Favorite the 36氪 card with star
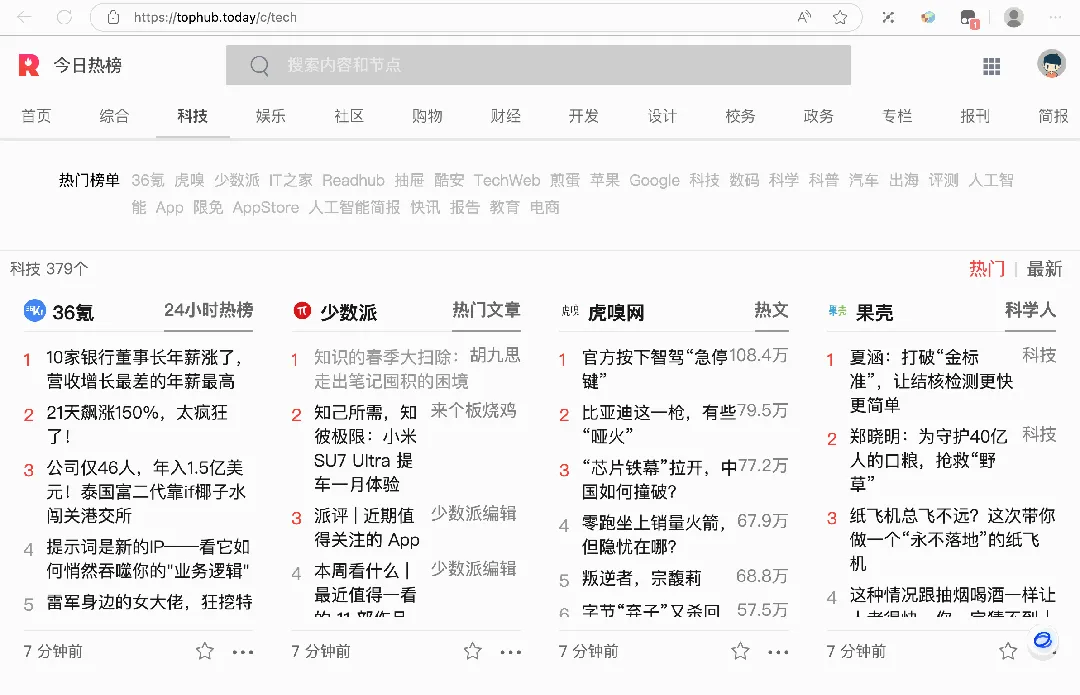Image resolution: width=1080 pixels, height=695 pixels. click(205, 651)
